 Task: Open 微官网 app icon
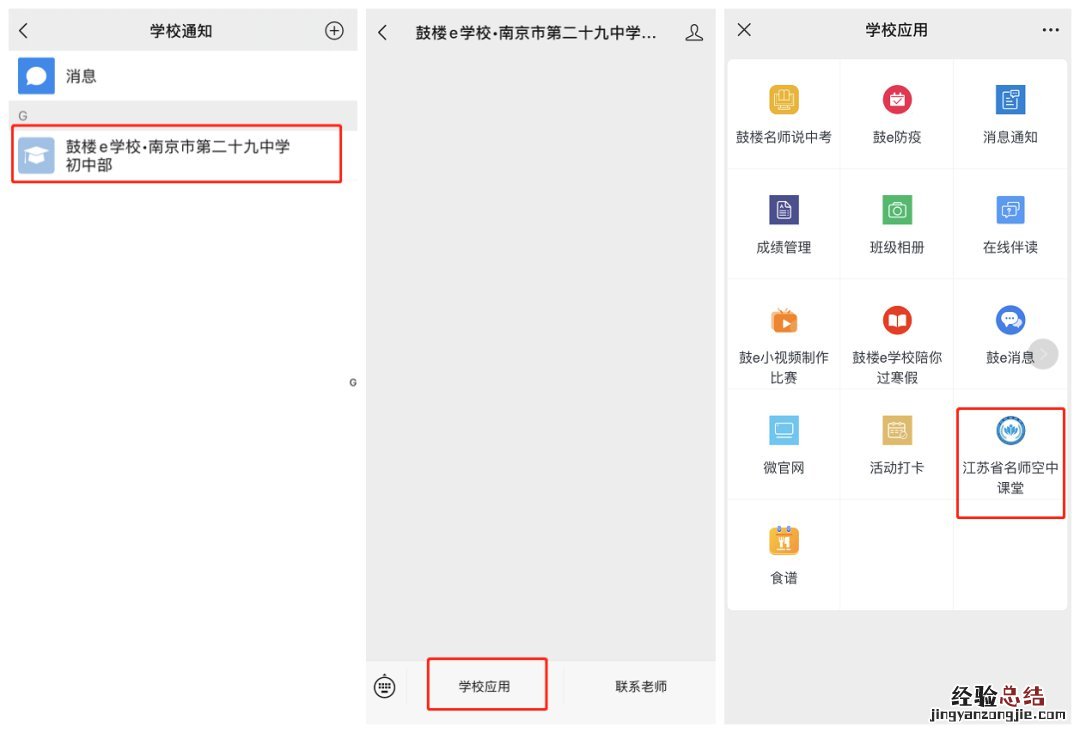(784, 432)
